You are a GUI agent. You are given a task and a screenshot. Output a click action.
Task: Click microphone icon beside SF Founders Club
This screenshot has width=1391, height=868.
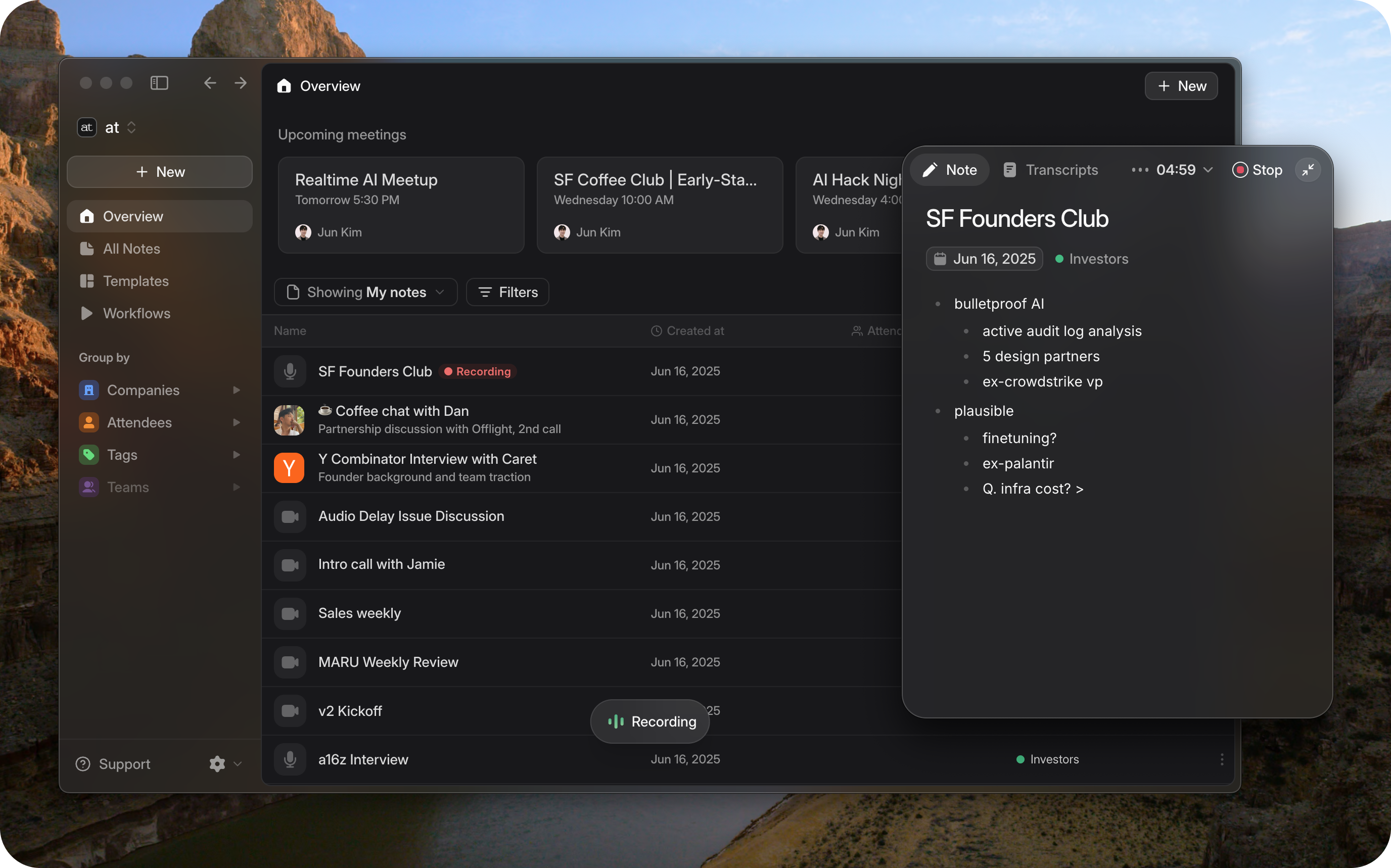tap(290, 371)
